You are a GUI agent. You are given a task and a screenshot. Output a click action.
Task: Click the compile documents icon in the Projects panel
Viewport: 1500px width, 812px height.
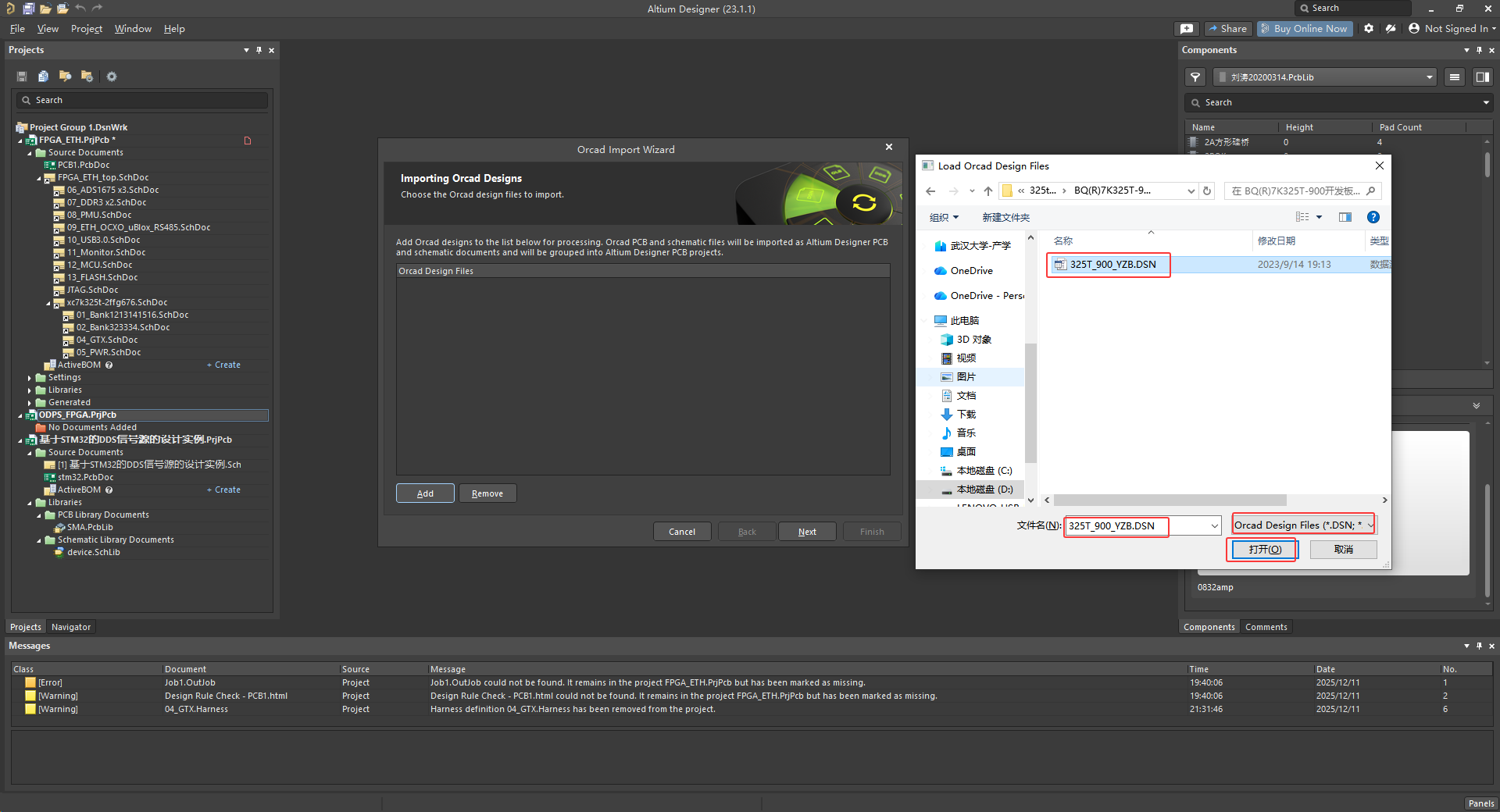coord(44,77)
